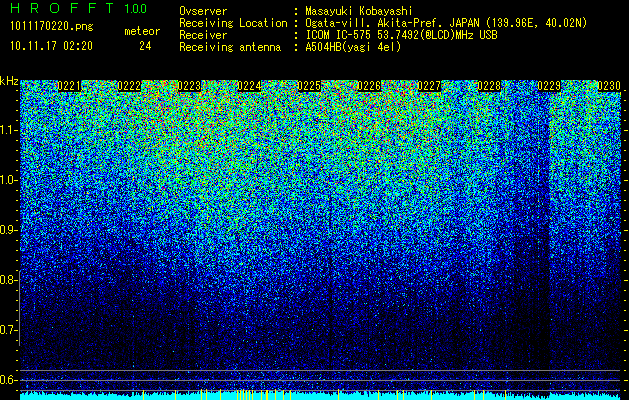Click the 1.0 frequency axis label

8,180
